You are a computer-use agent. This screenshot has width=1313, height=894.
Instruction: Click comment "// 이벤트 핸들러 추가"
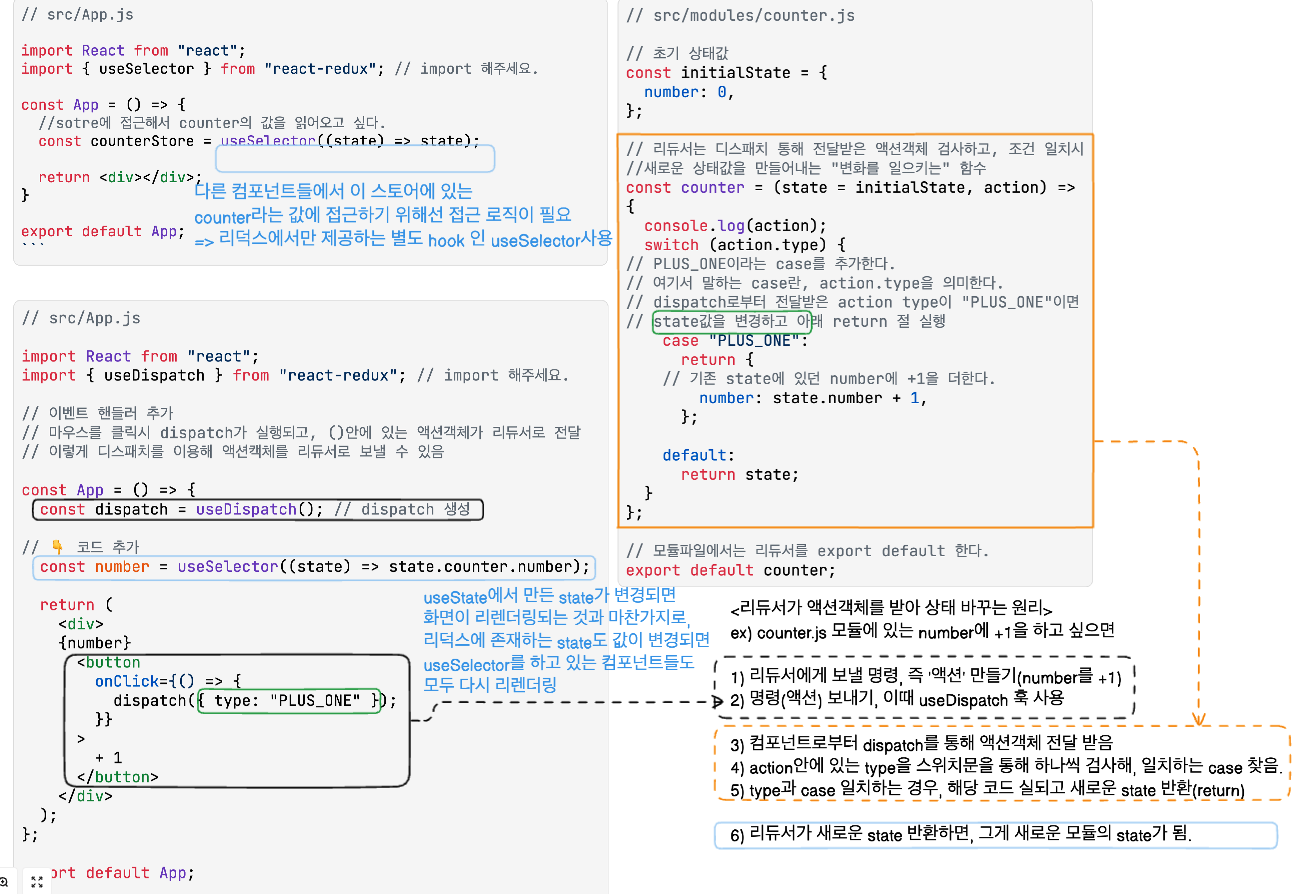click(97, 413)
